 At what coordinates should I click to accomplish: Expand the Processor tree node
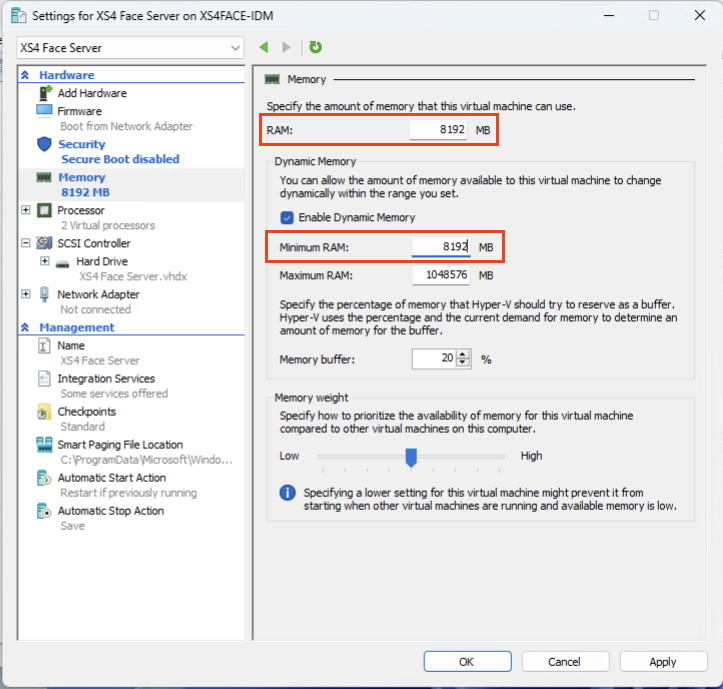tap(26, 210)
